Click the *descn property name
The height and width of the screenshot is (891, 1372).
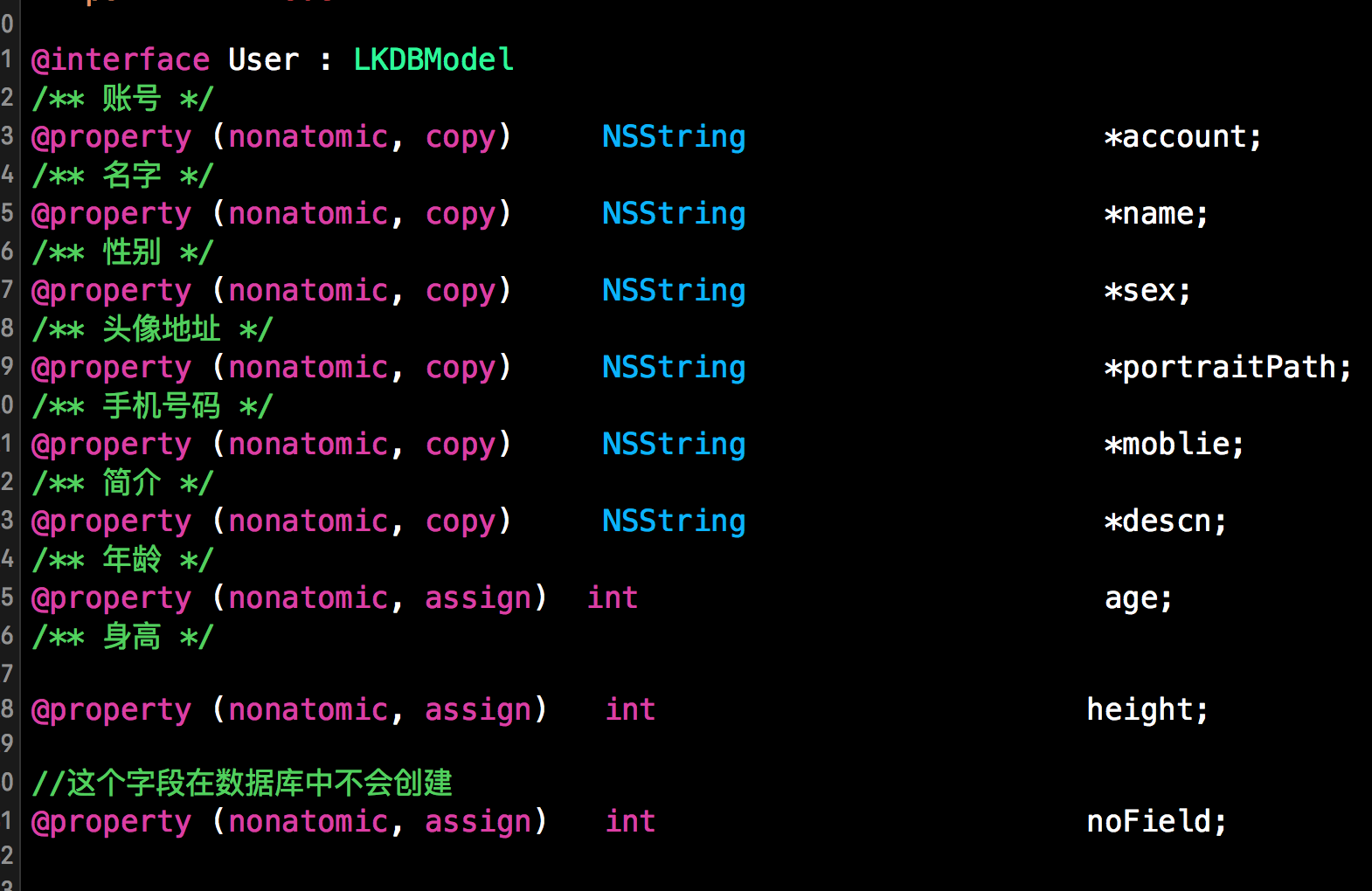1165,521
